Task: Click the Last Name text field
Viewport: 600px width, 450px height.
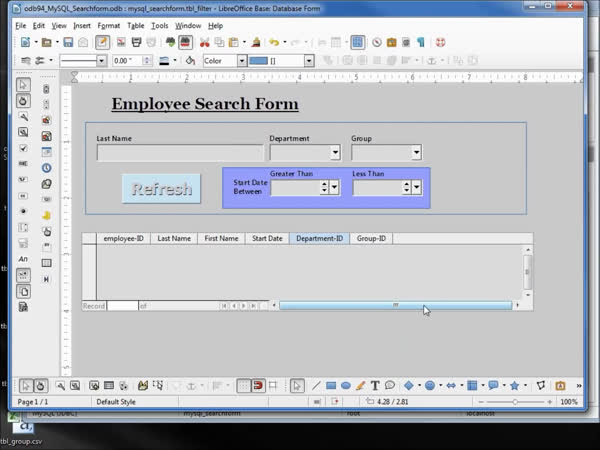Action: [179, 153]
